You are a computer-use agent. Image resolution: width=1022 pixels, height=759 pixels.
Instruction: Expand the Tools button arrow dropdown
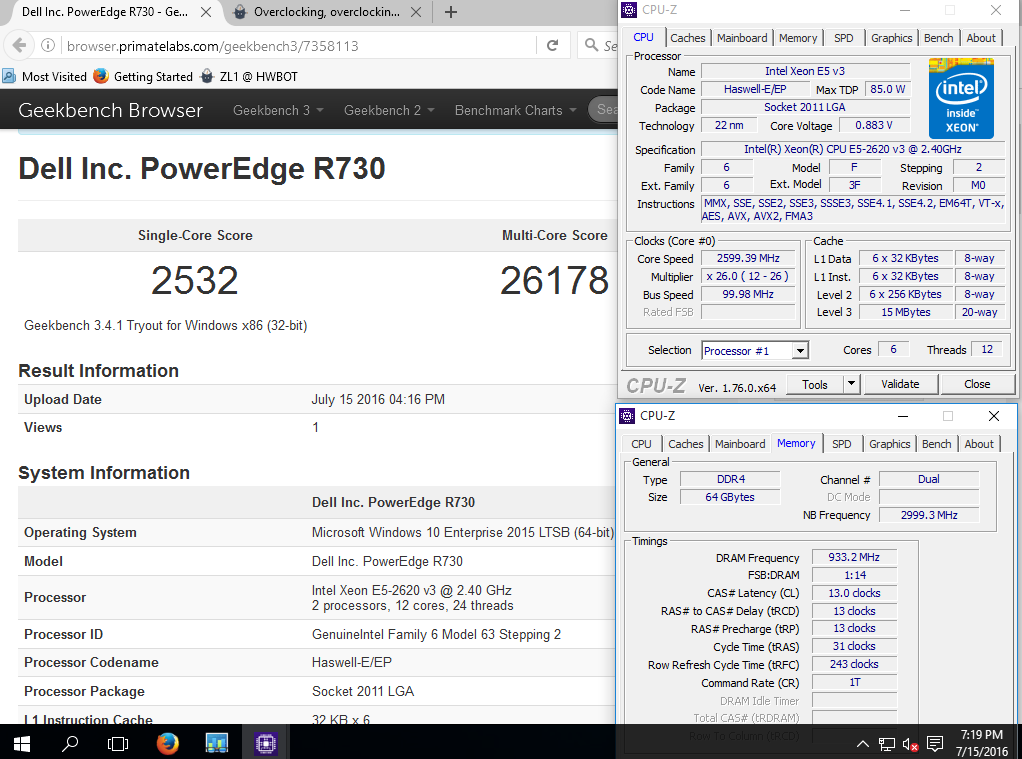click(x=851, y=384)
